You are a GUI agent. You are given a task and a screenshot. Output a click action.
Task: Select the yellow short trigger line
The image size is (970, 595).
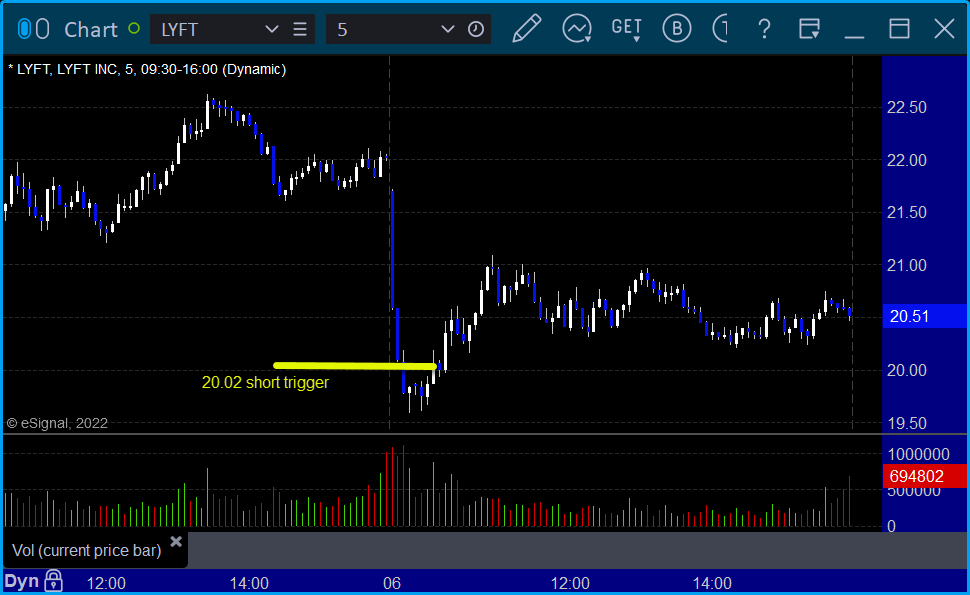click(355, 366)
